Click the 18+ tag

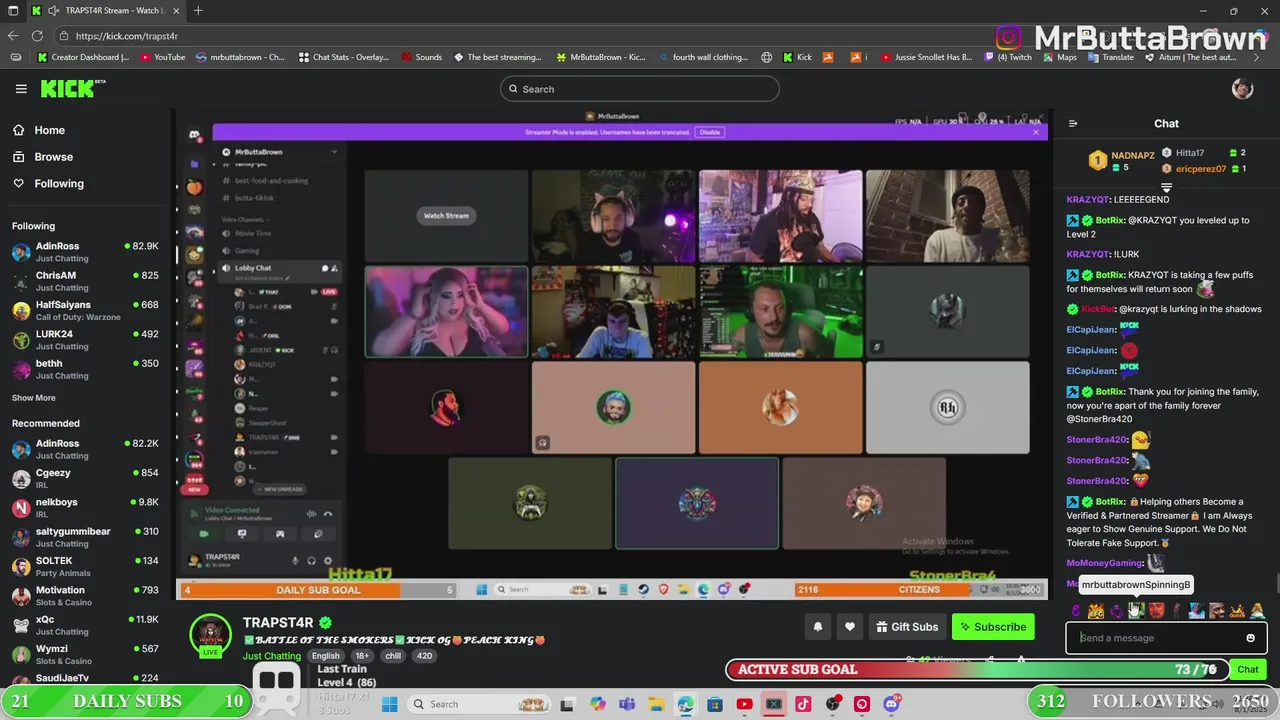[361, 656]
